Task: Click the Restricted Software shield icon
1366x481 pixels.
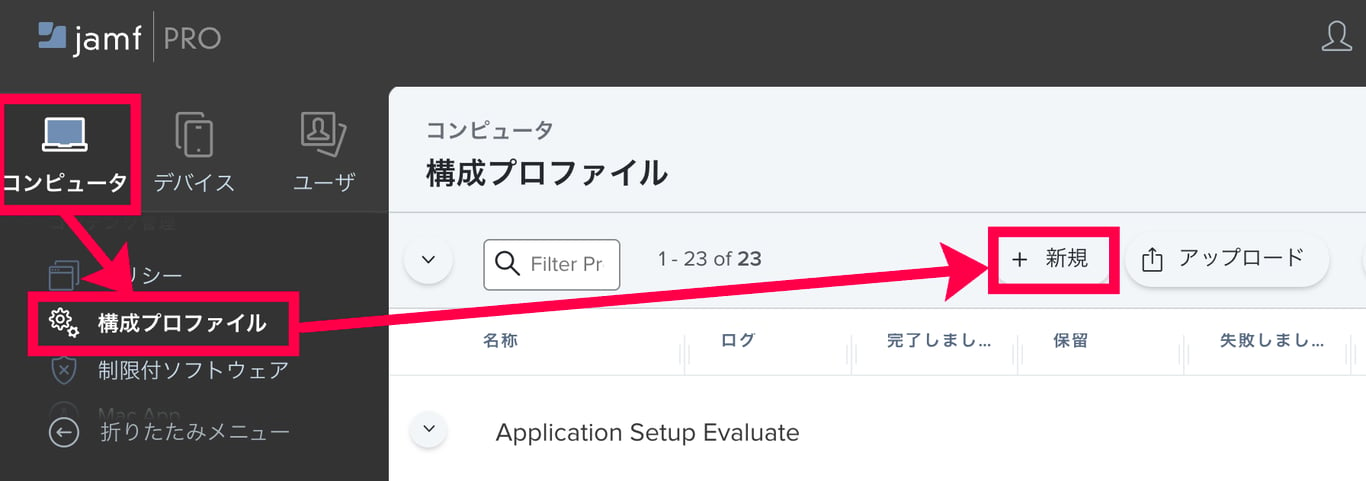Action: (64, 370)
